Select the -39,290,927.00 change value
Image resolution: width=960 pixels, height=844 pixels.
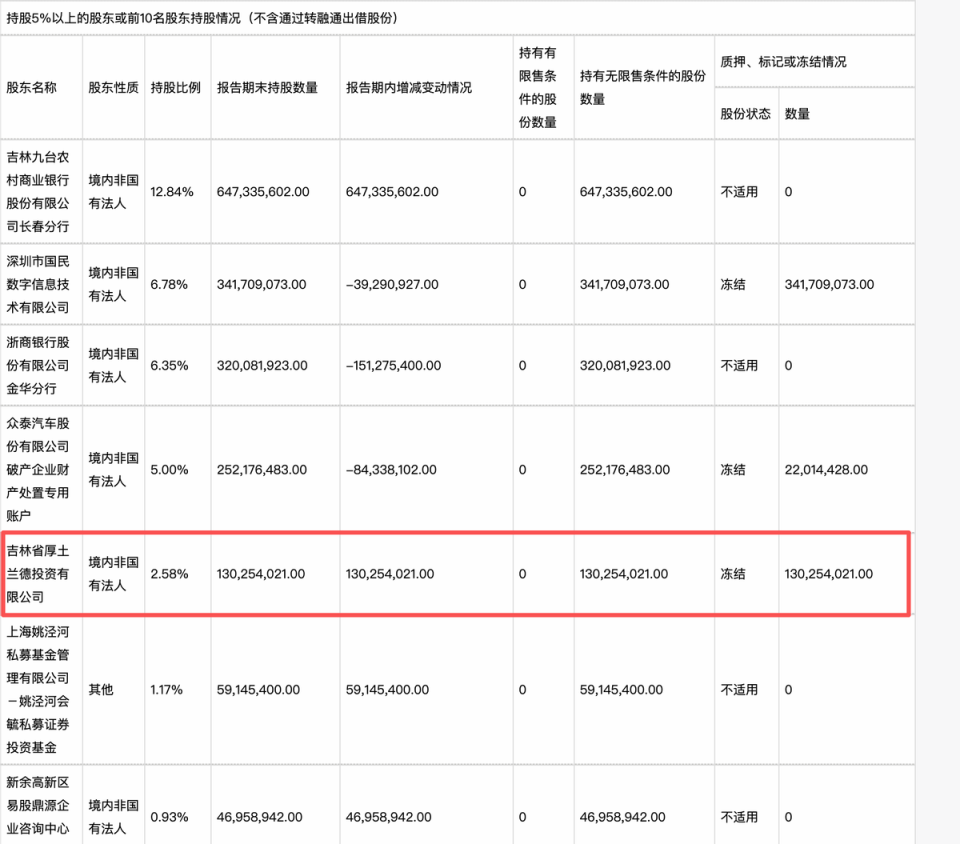[x=392, y=285]
